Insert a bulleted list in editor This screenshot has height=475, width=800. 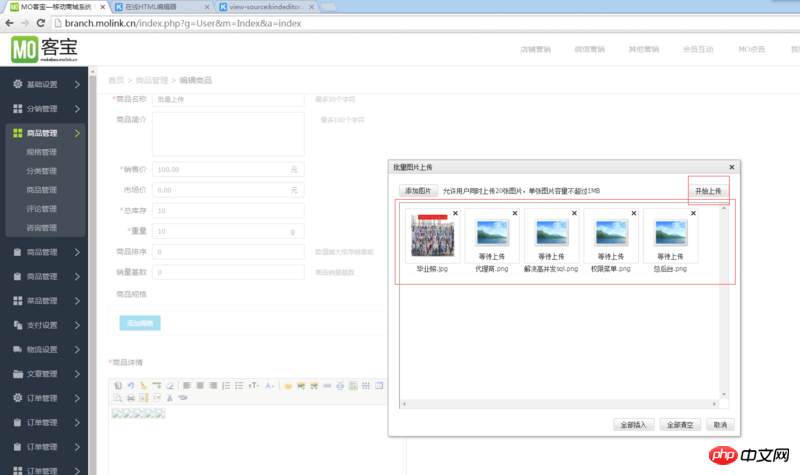tap(239, 386)
